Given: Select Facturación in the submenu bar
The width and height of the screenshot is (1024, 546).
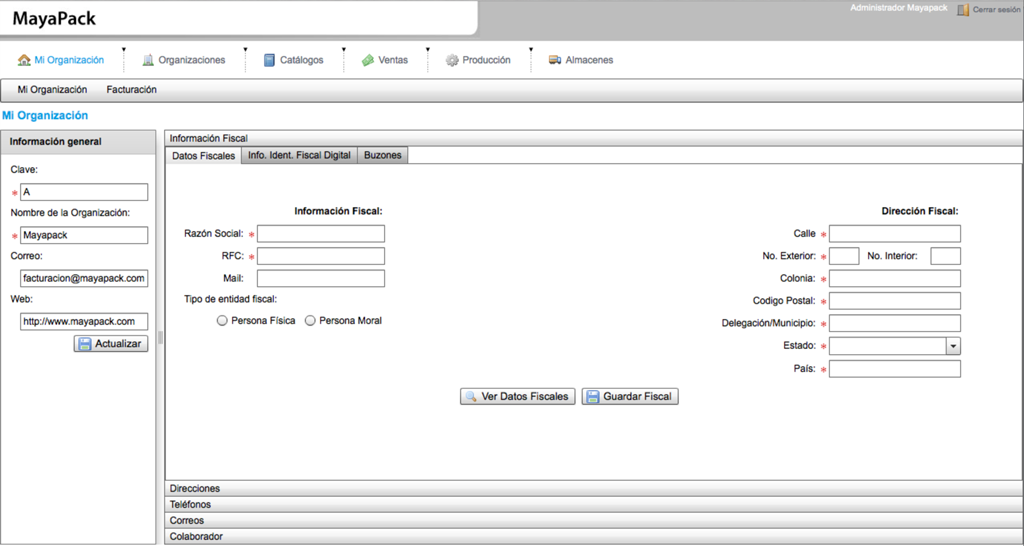Looking at the screenshot, I should [131, 89].
